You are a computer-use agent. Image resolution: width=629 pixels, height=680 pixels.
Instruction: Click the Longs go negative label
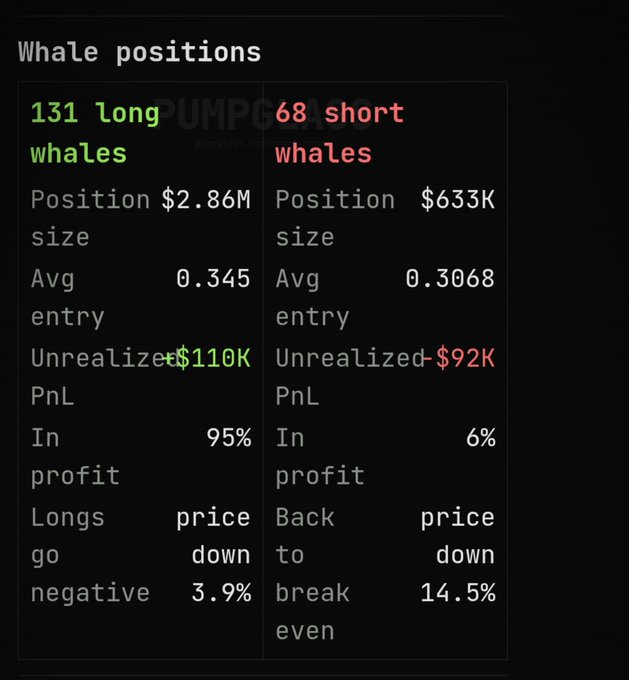click(x=90, y=555)
